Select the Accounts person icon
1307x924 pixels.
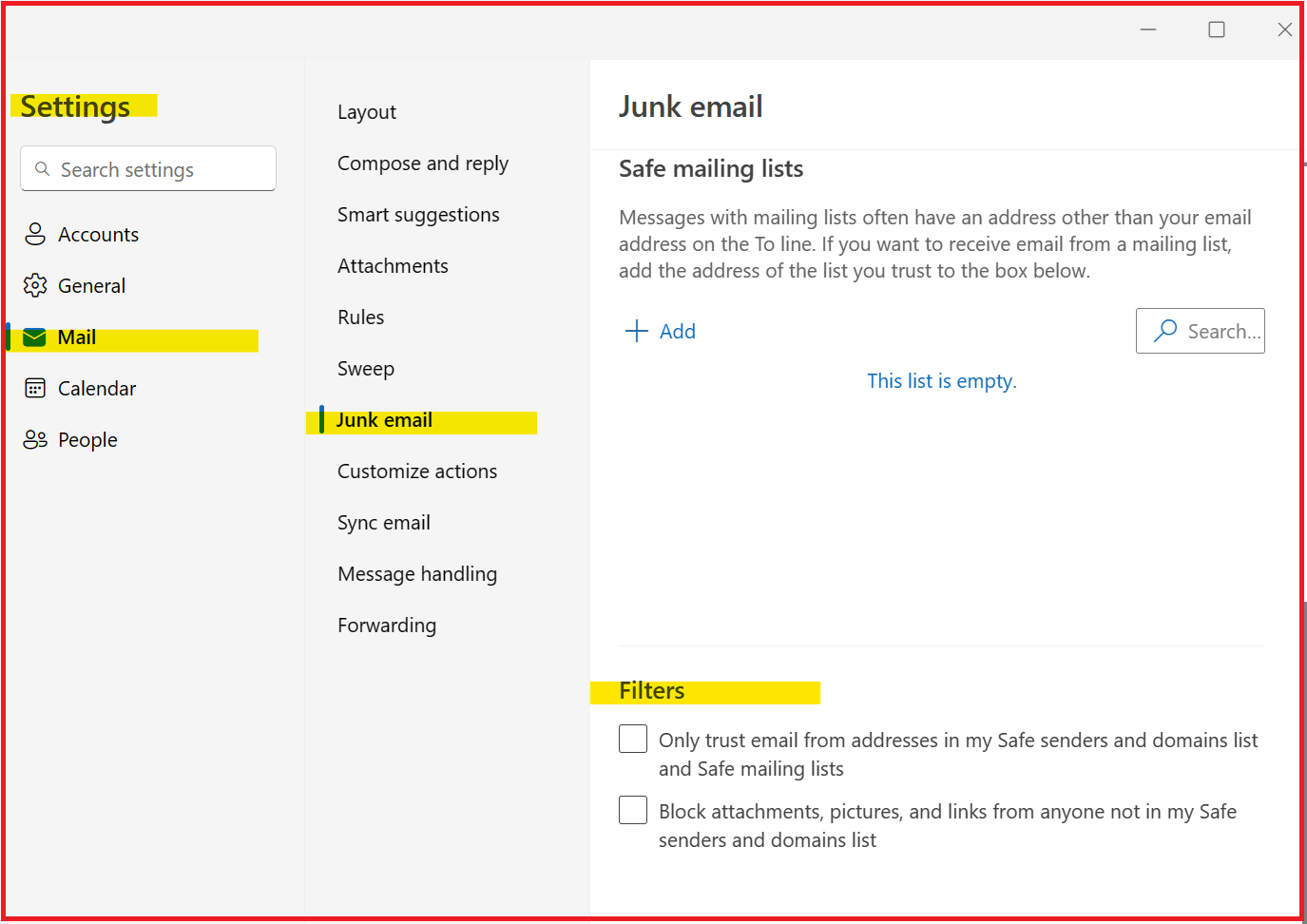35,234
